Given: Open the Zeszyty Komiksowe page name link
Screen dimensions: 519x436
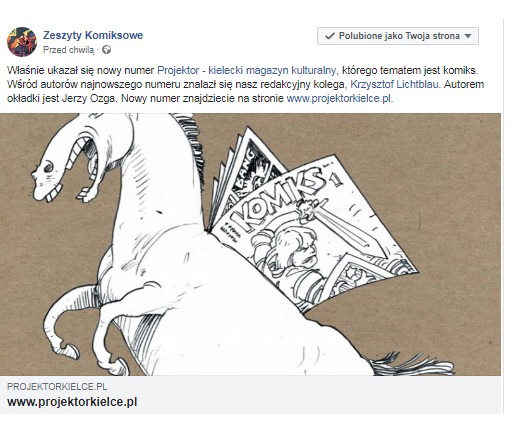Looking at the screenshot, I should pos(93,35).
